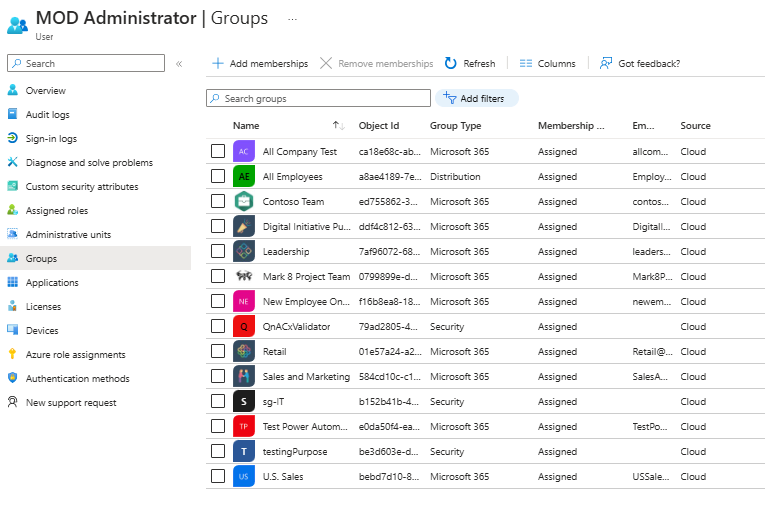
Task: Select the Contoso Team row checkbox
Action: (218, 201)
